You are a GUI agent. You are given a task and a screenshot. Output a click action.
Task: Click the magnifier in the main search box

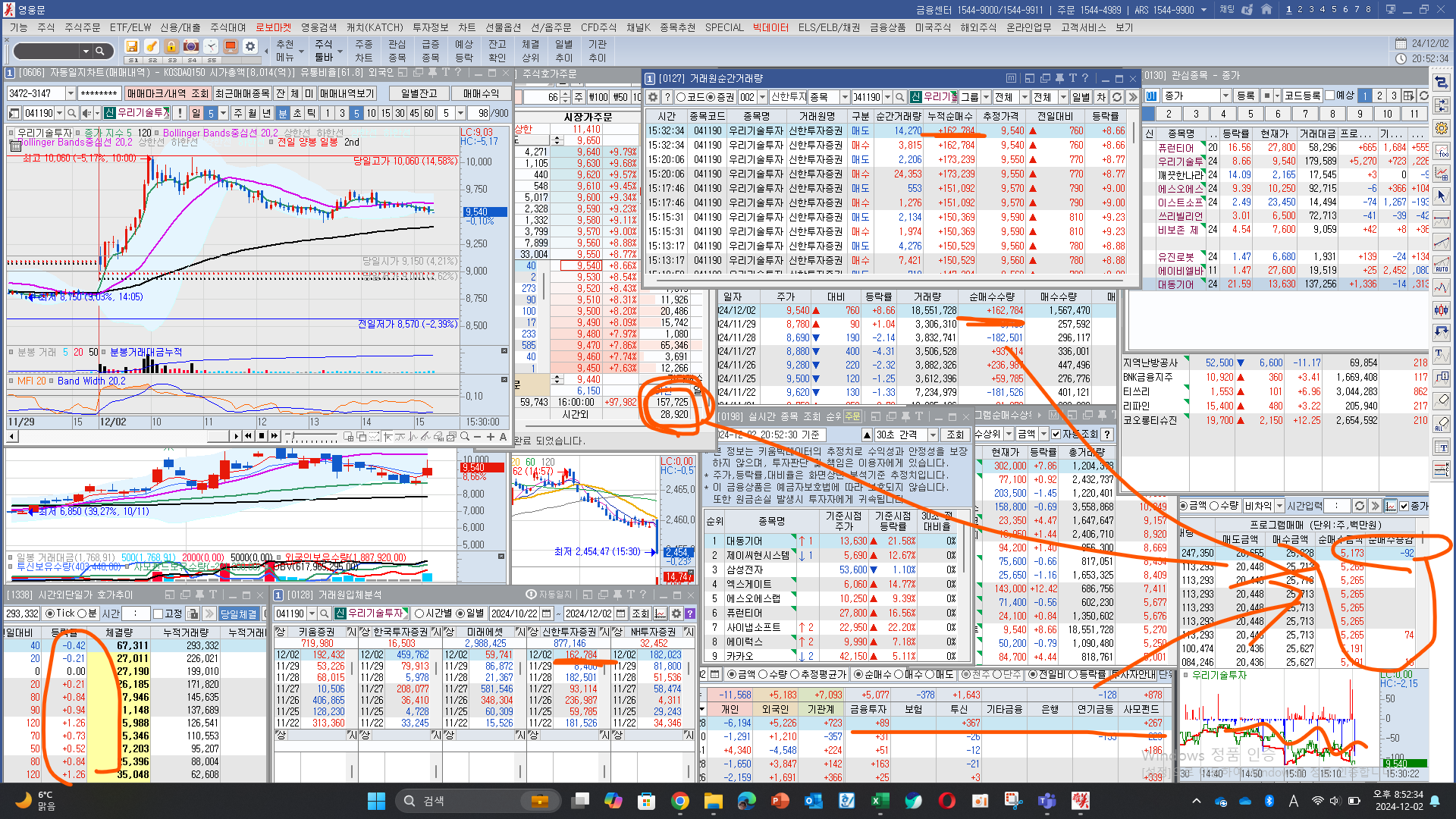[x=99, y=52]
